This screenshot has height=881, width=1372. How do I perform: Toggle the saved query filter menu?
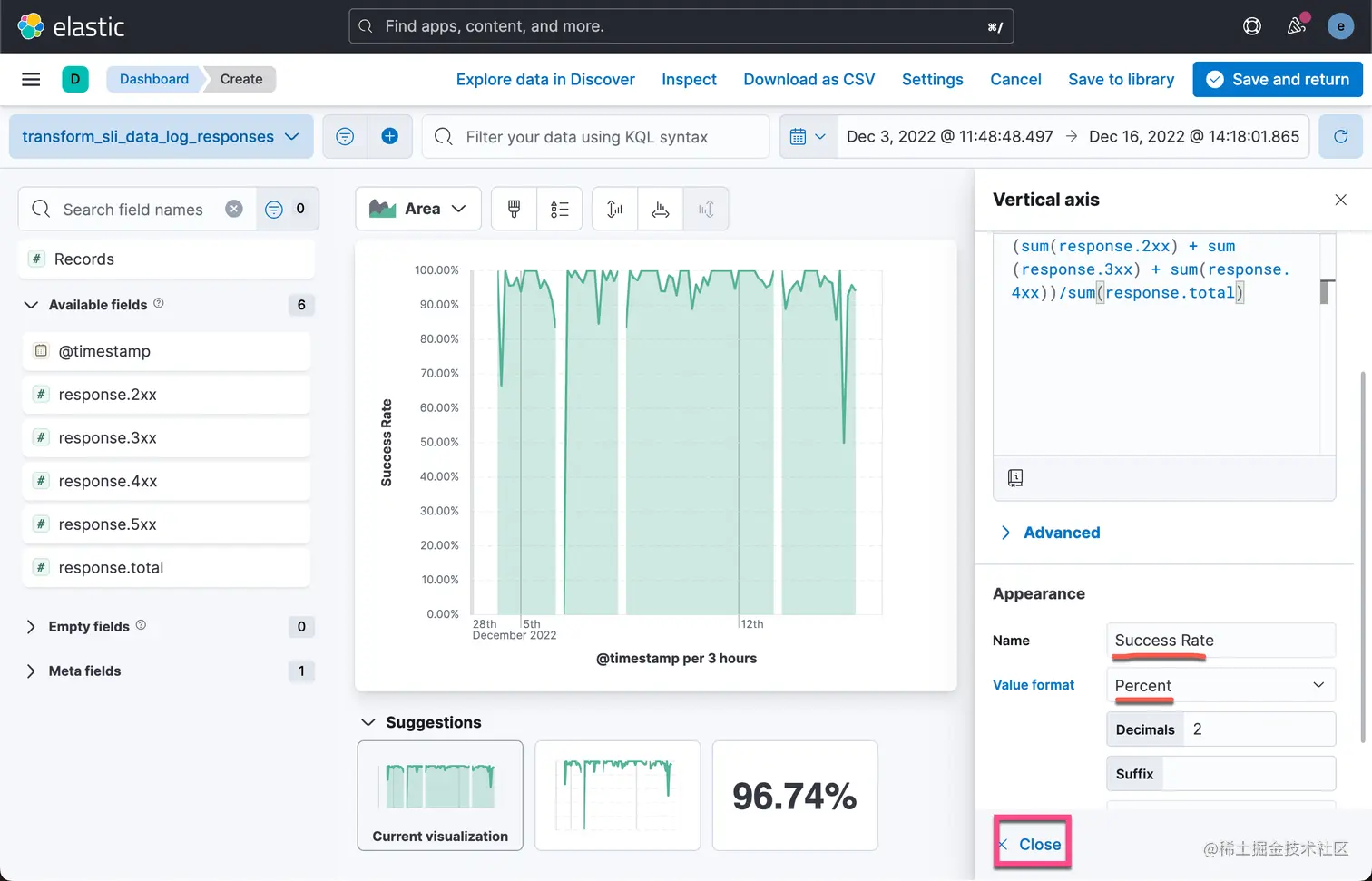[345, 136]
